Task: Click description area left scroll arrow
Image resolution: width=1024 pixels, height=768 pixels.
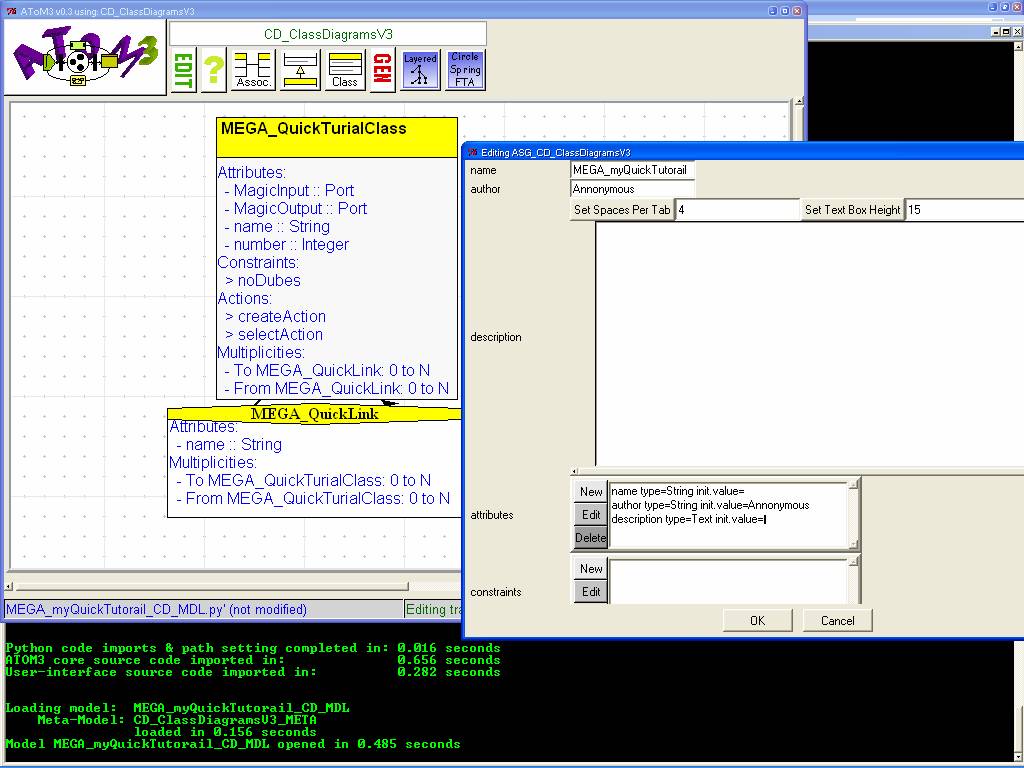Action: pyautogui.click(x=575, y=471)
